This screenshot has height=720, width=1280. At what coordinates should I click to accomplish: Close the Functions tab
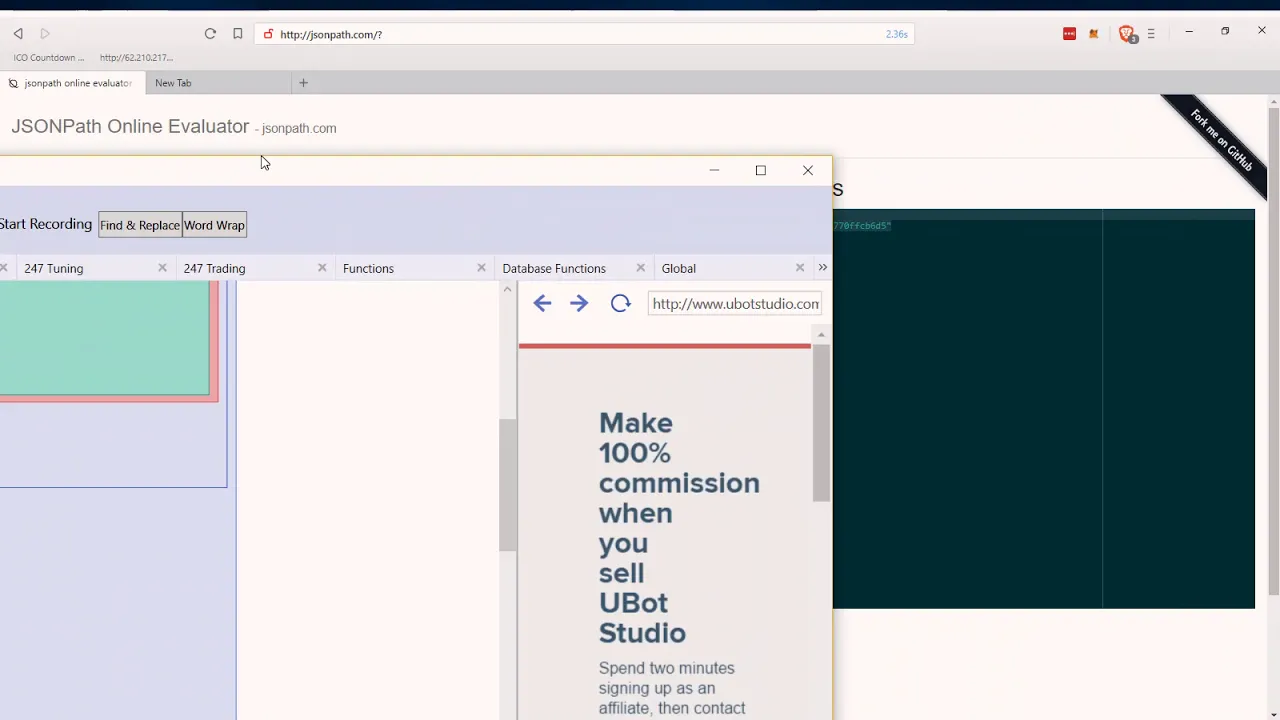tap(481, 268)
